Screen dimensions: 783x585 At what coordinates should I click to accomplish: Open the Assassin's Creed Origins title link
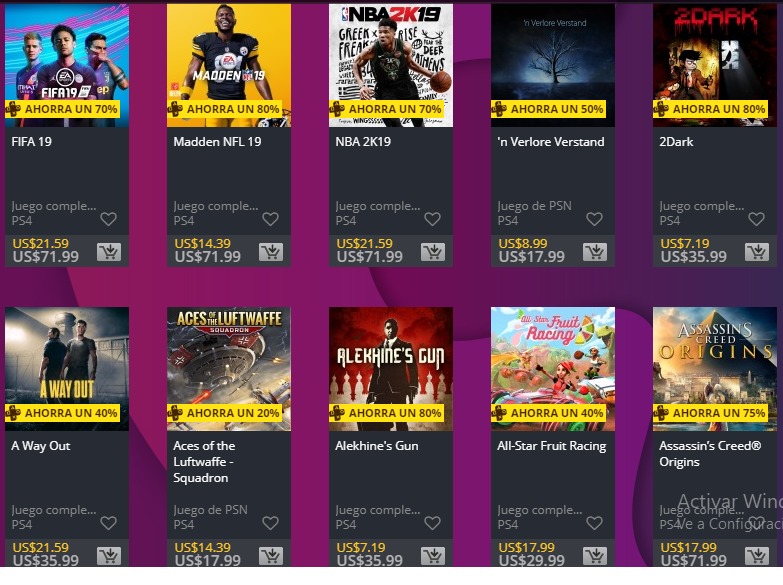[710, 454]
